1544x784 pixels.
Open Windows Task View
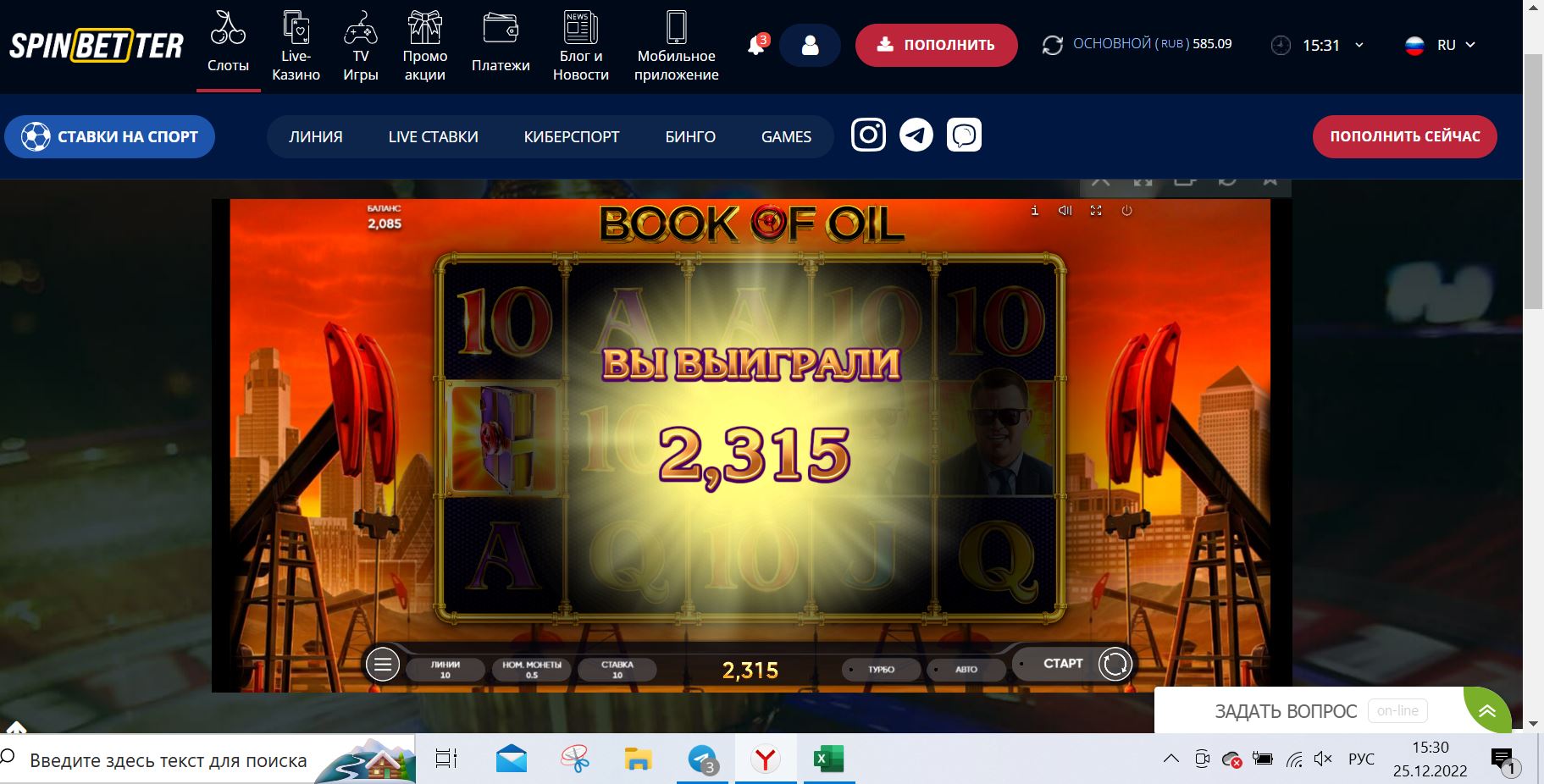[445, 759]
